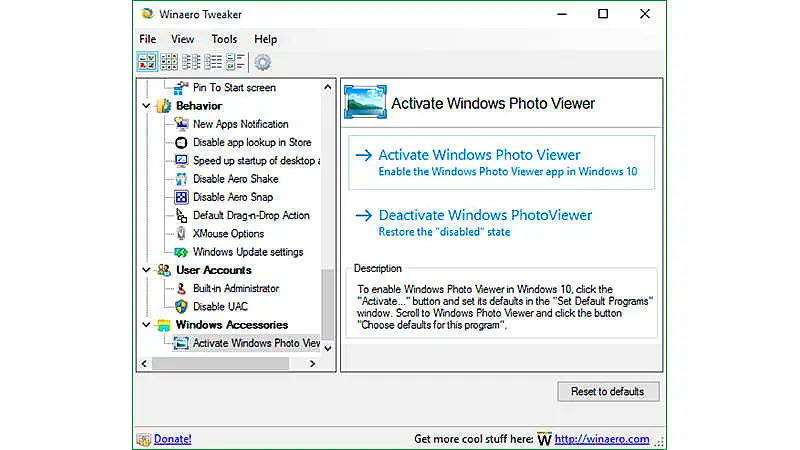Click the XMouse Options mouse icon

(x=181, y=234)
